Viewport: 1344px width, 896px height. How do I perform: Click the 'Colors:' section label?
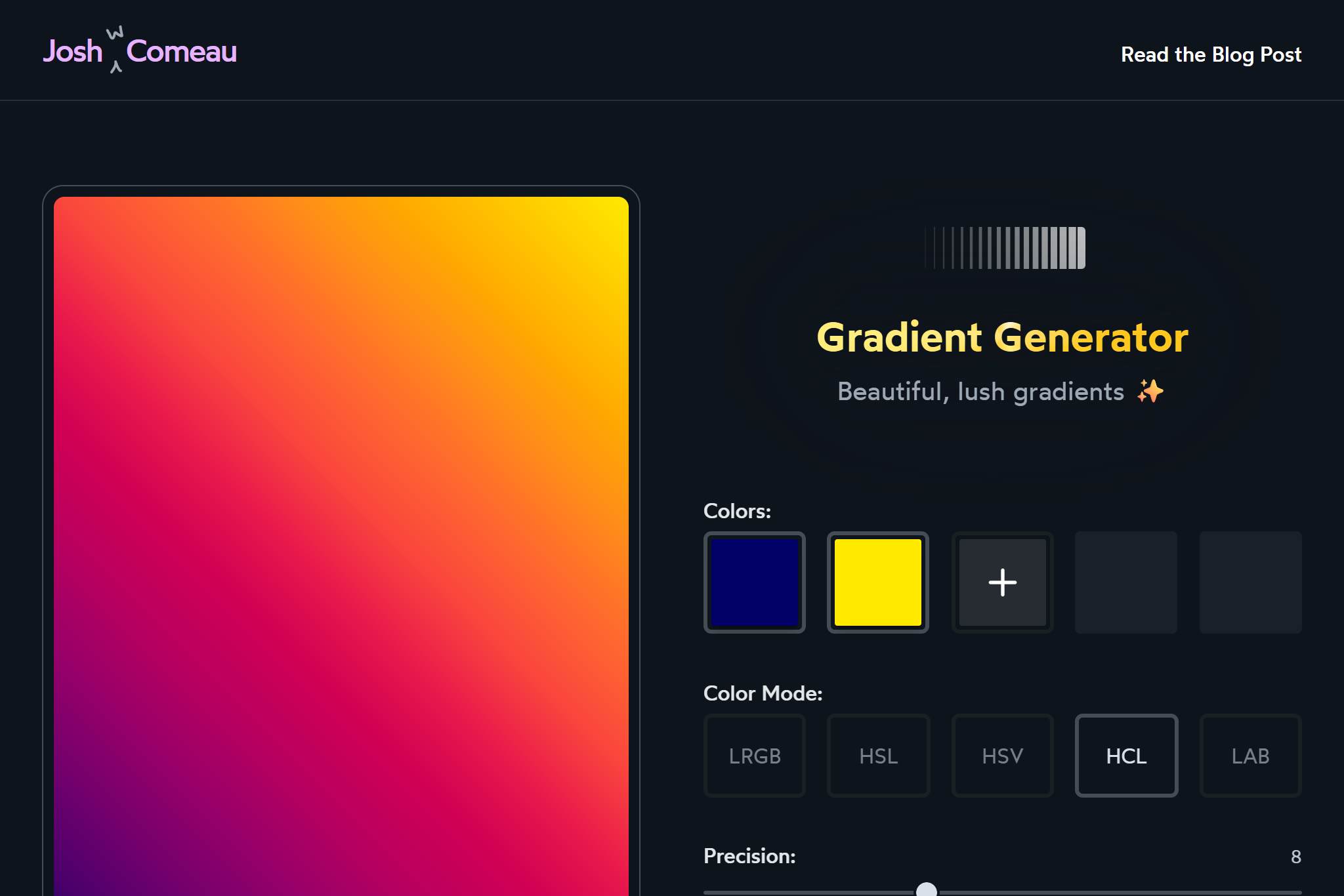point(737,511)
